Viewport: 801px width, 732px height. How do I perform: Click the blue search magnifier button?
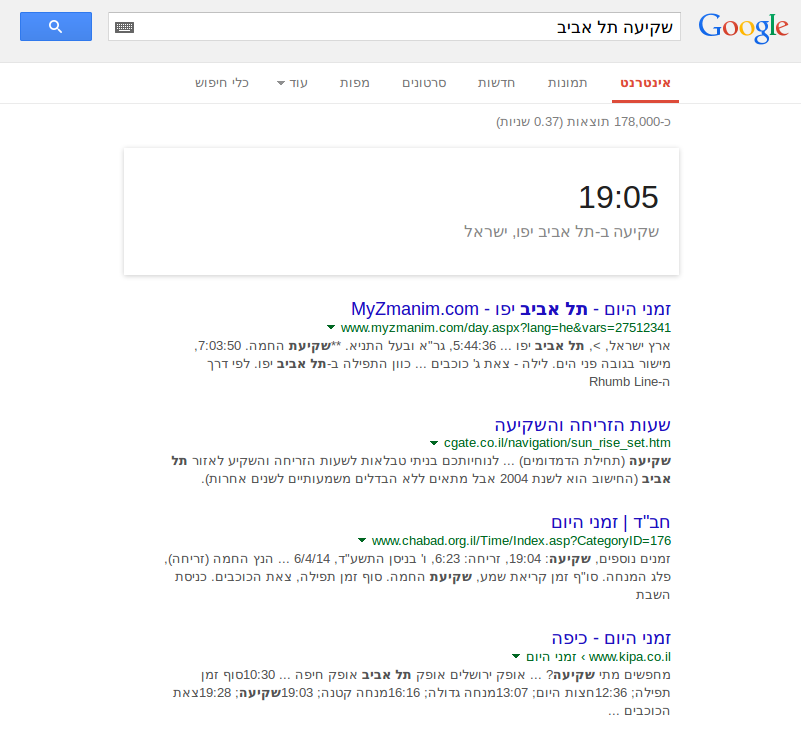coord(56,27)
